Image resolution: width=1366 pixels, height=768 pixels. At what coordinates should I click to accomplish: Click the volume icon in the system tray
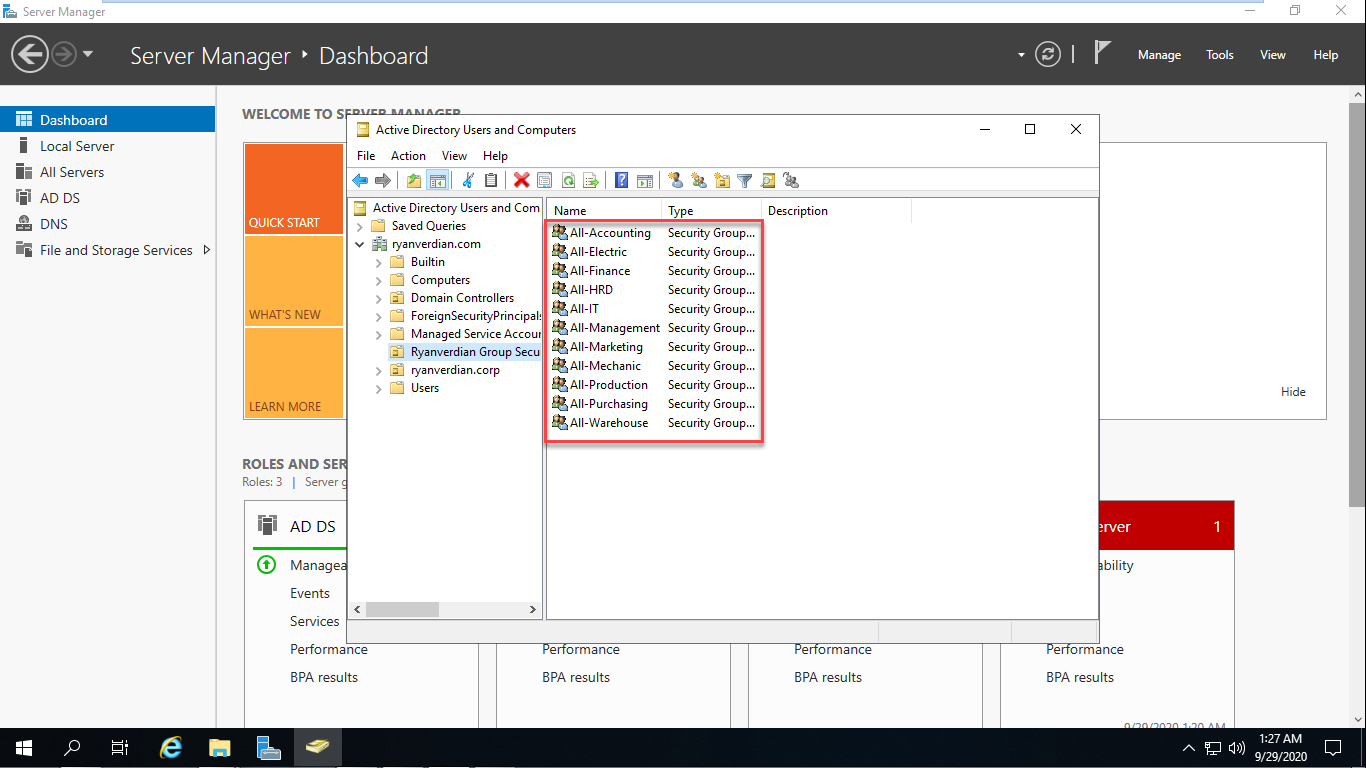point(1237,748)
